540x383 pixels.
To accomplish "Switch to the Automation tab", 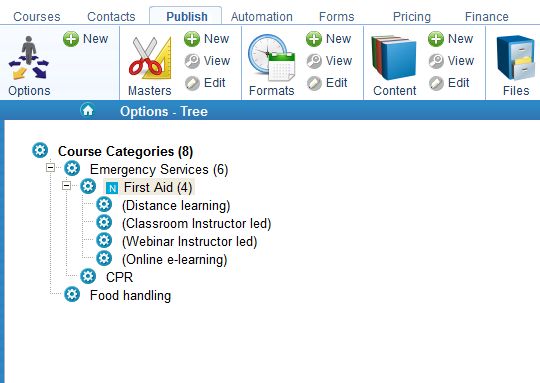I will tap(262, 17).
